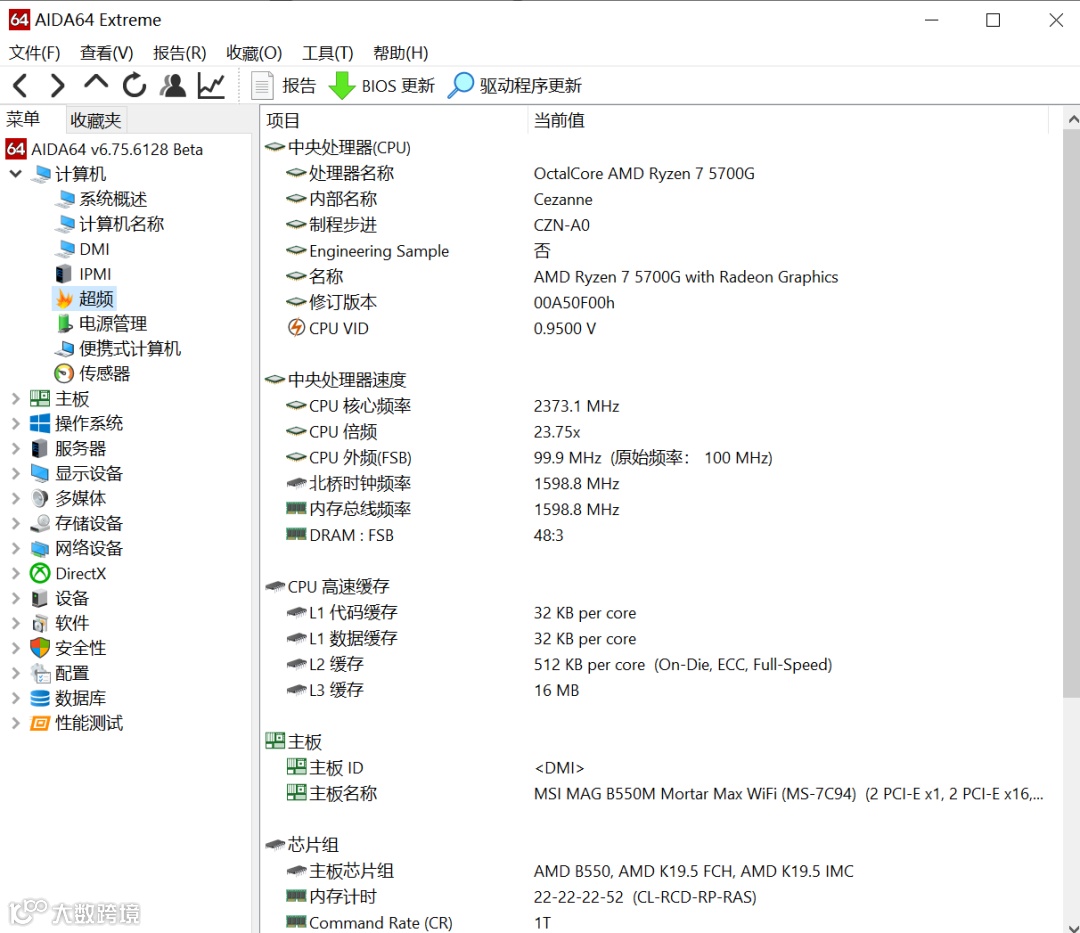Open the 报告(R) menu
Viewport: 1080px width, 933px height.
(180, 53)
